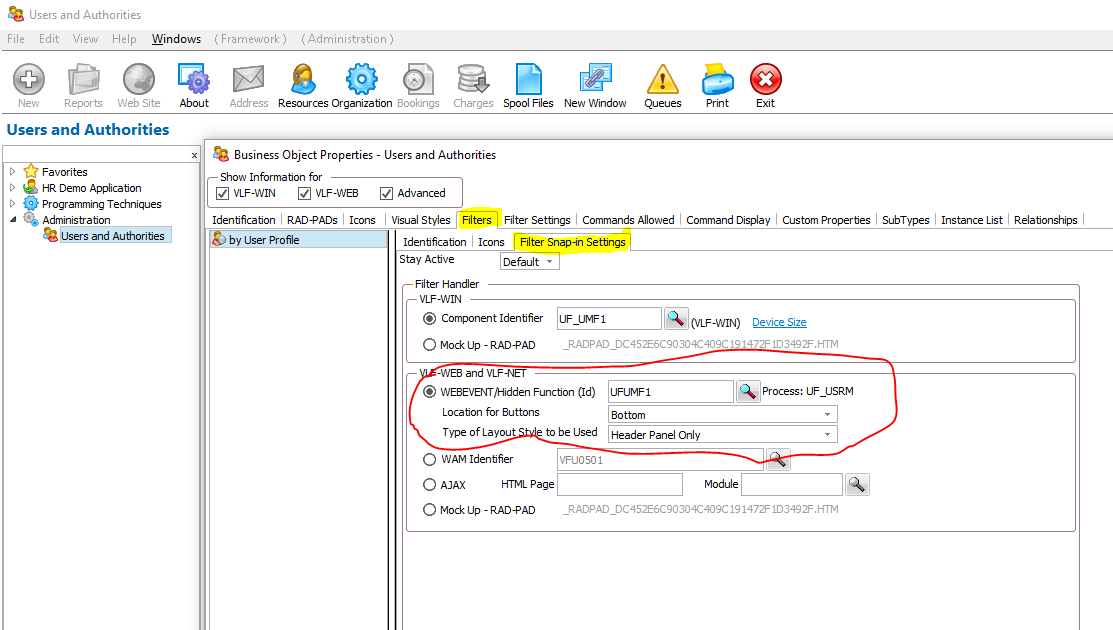Select the WAM Identifier radio button
This screenshot has width=1113, height=630.
point(430,460)
